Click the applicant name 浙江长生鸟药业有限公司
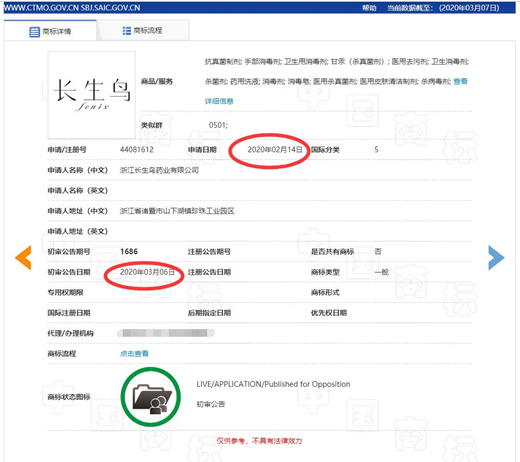Screen dimensions: 520x462 point(159,170)
